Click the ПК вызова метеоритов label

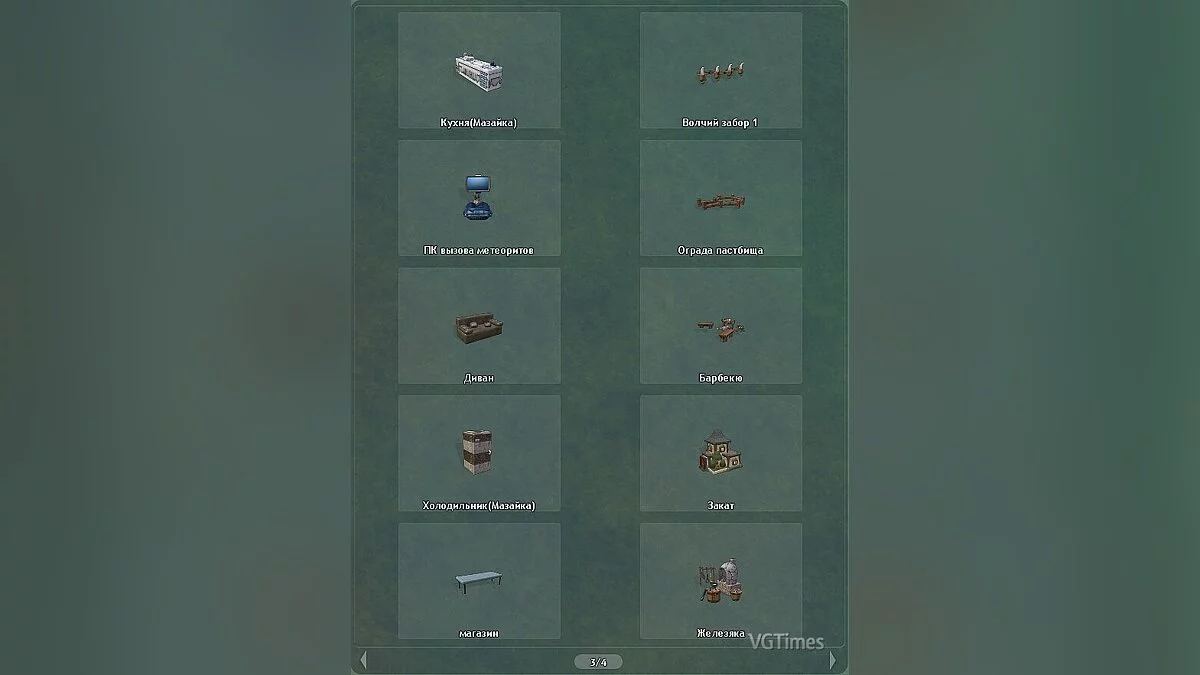(479, 251)
